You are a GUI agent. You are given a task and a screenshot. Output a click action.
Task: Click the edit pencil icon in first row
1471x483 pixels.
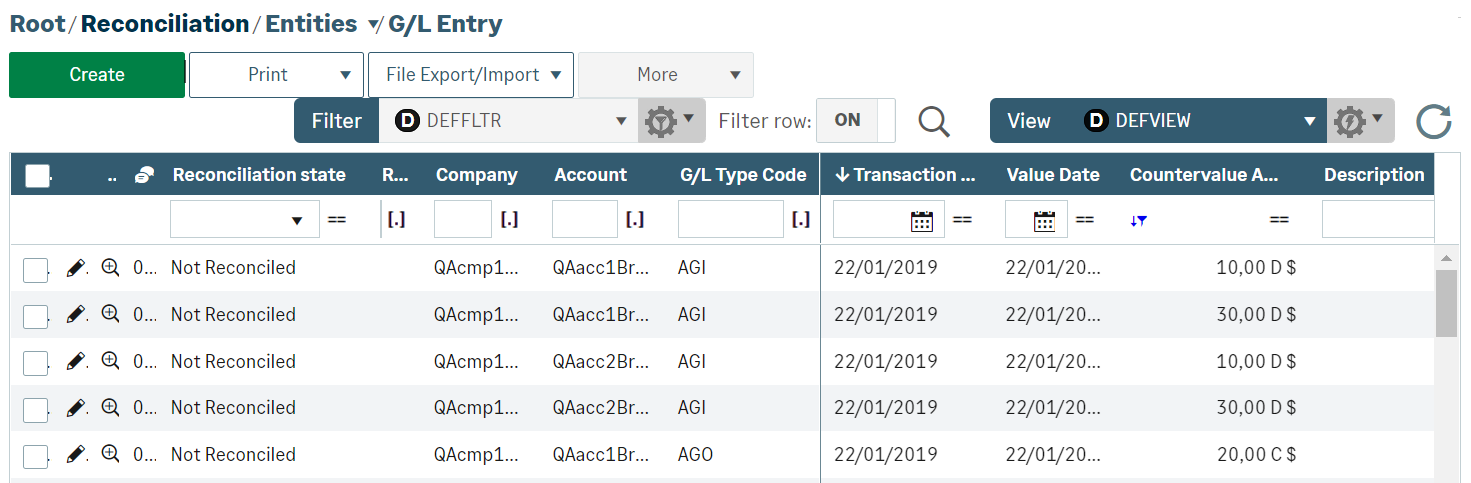[x=76, y=268]
